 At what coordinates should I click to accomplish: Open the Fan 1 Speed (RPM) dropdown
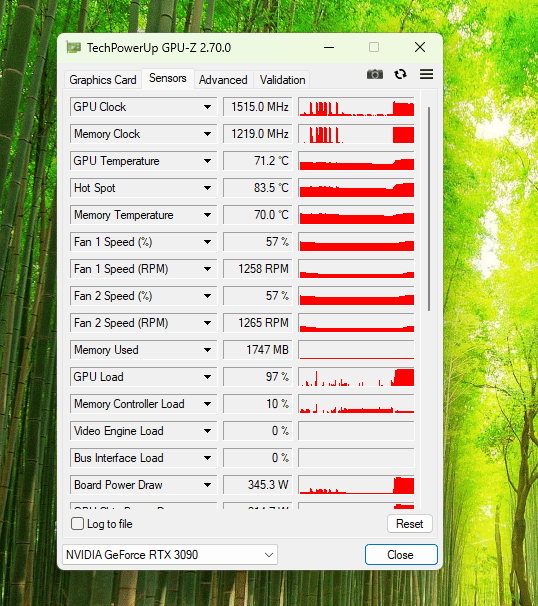coord(208,269)
